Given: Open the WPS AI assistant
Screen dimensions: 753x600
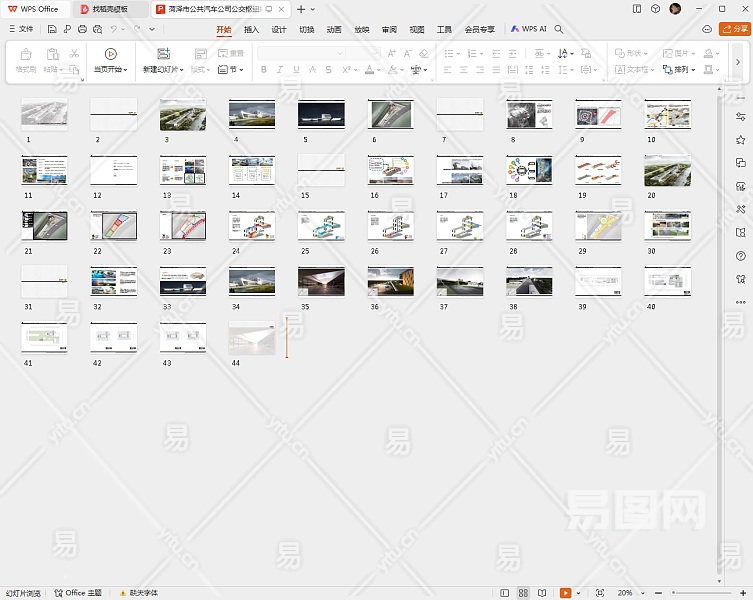Looking at the screenshot, I should tap(529, 30).
